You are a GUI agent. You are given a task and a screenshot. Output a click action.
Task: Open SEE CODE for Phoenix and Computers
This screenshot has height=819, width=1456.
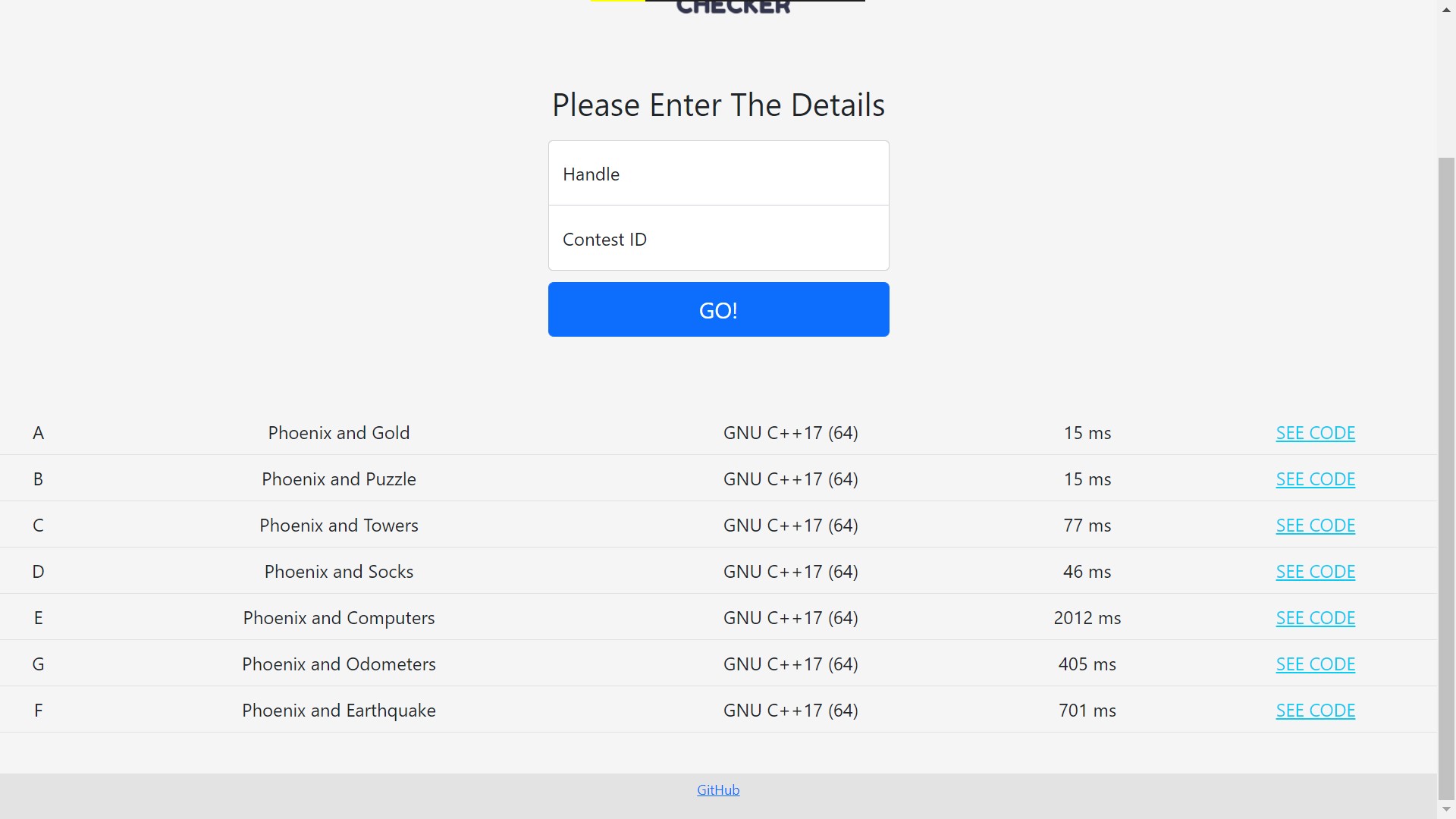click(1315, 618)
